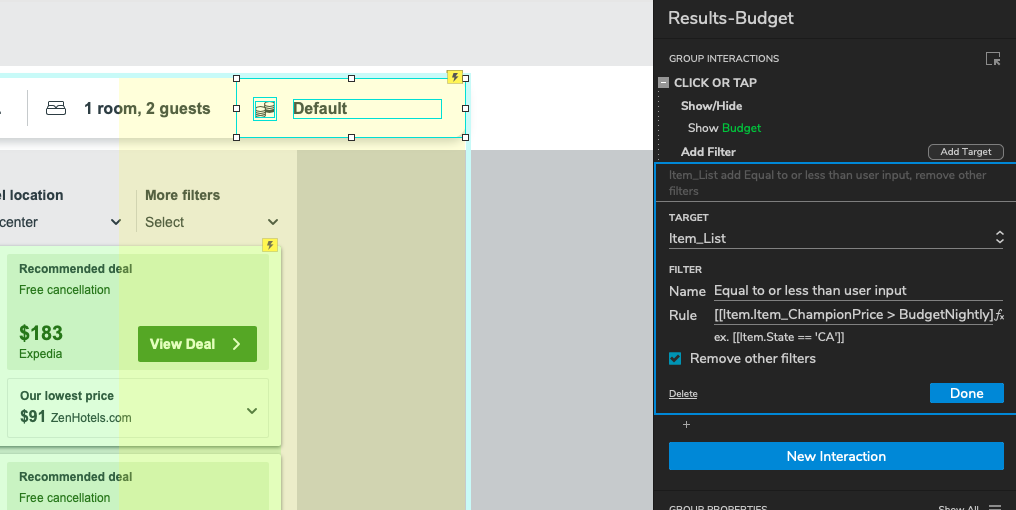Click the lightning badge on deal card

tap(269, 245)
